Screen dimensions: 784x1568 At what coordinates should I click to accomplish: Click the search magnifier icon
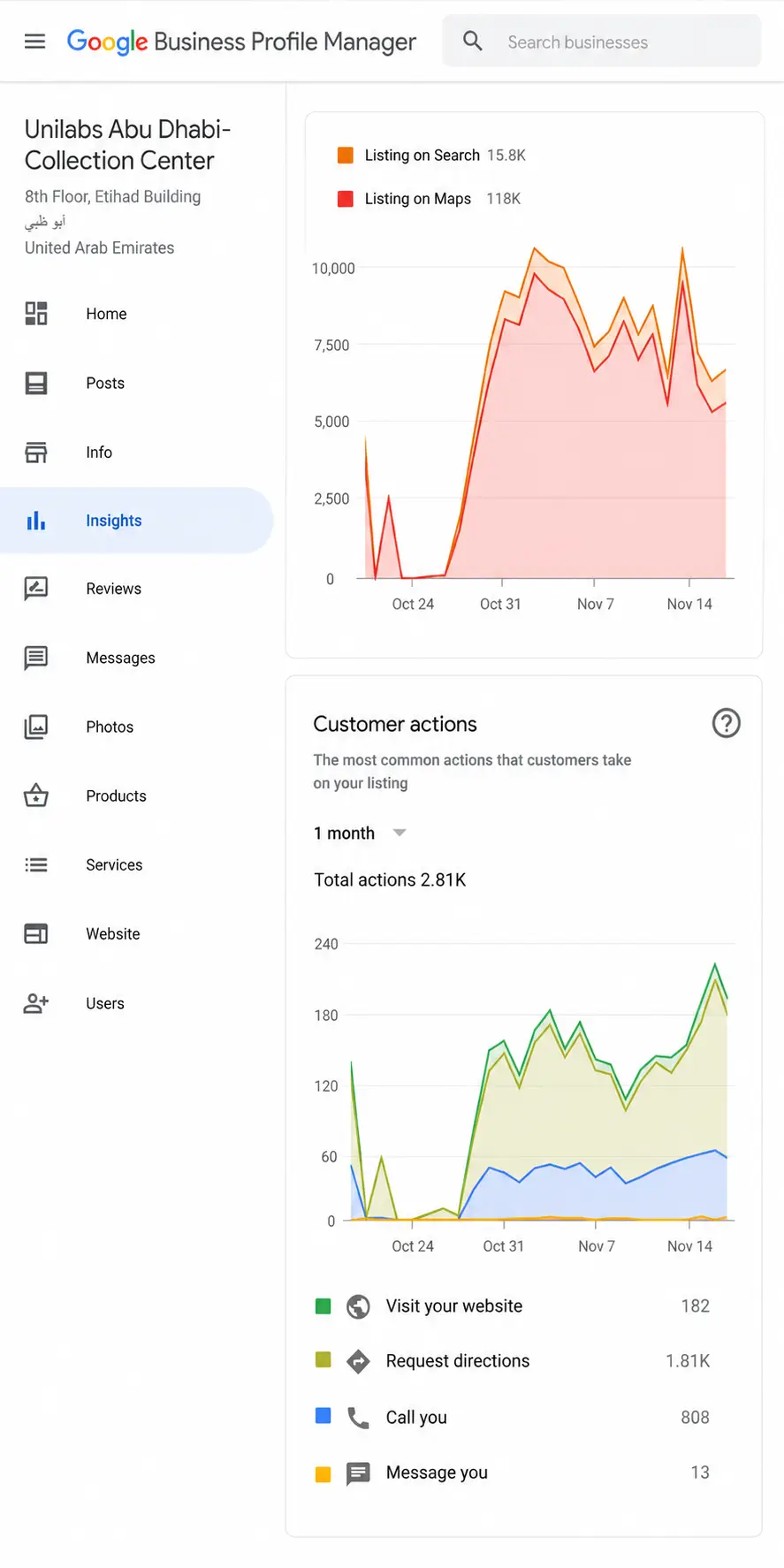[473, 41]
